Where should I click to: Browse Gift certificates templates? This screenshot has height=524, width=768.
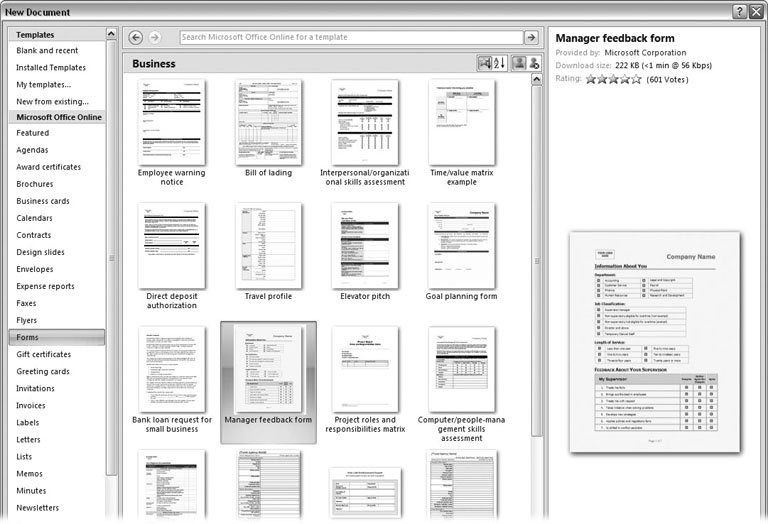[x=44, y=355]
